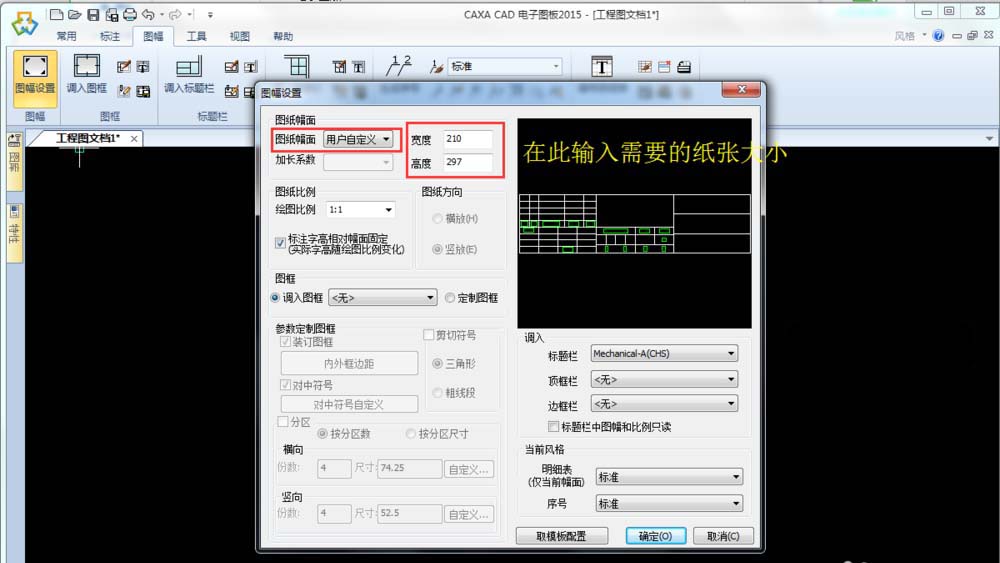1000x563 pixels.
Task: Choose 定制图框 radio option
Action: 450,298
